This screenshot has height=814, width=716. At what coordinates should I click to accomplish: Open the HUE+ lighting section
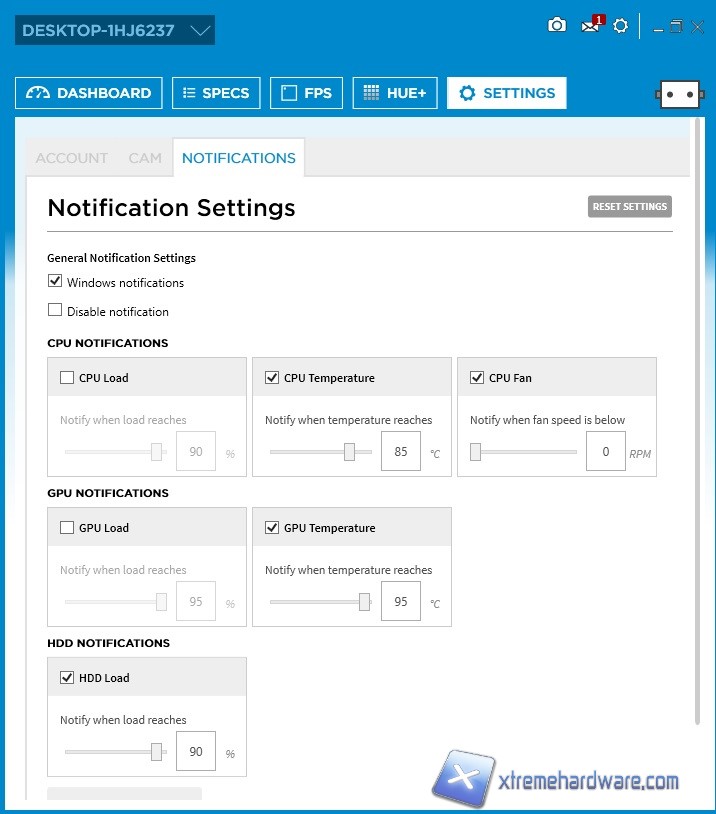pos(395,93)
